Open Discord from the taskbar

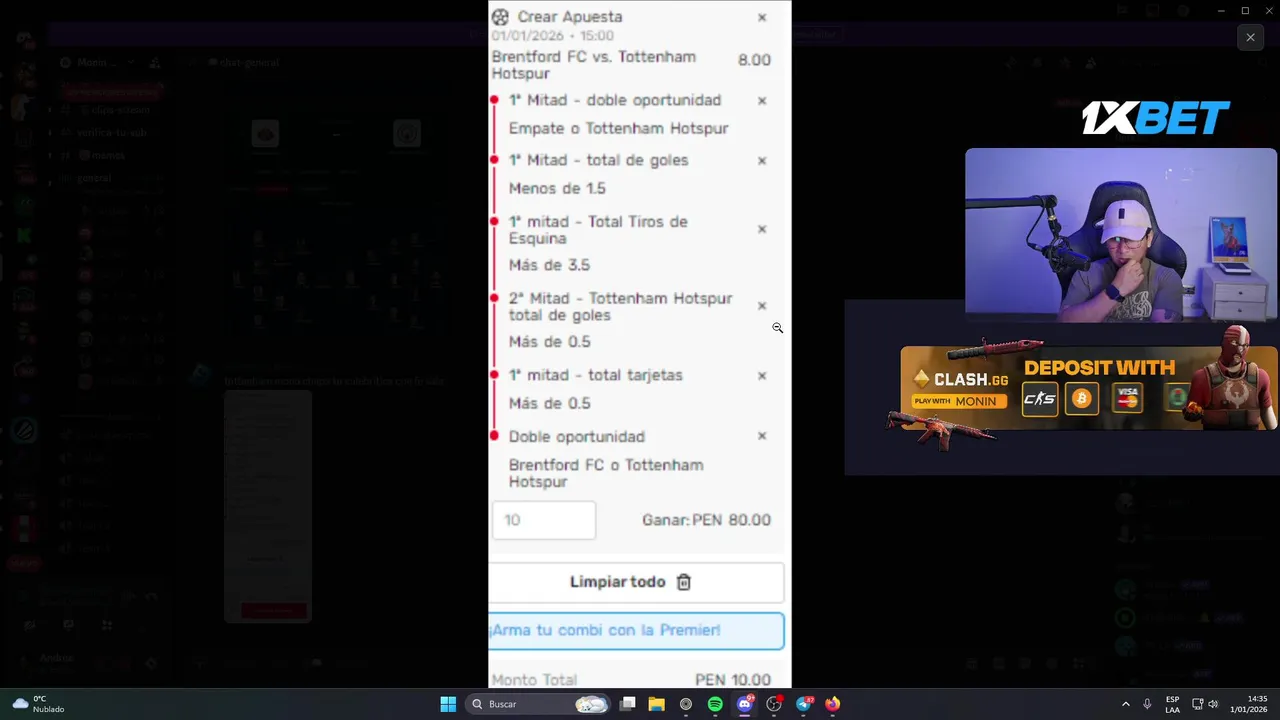click(x=745, y=704)
